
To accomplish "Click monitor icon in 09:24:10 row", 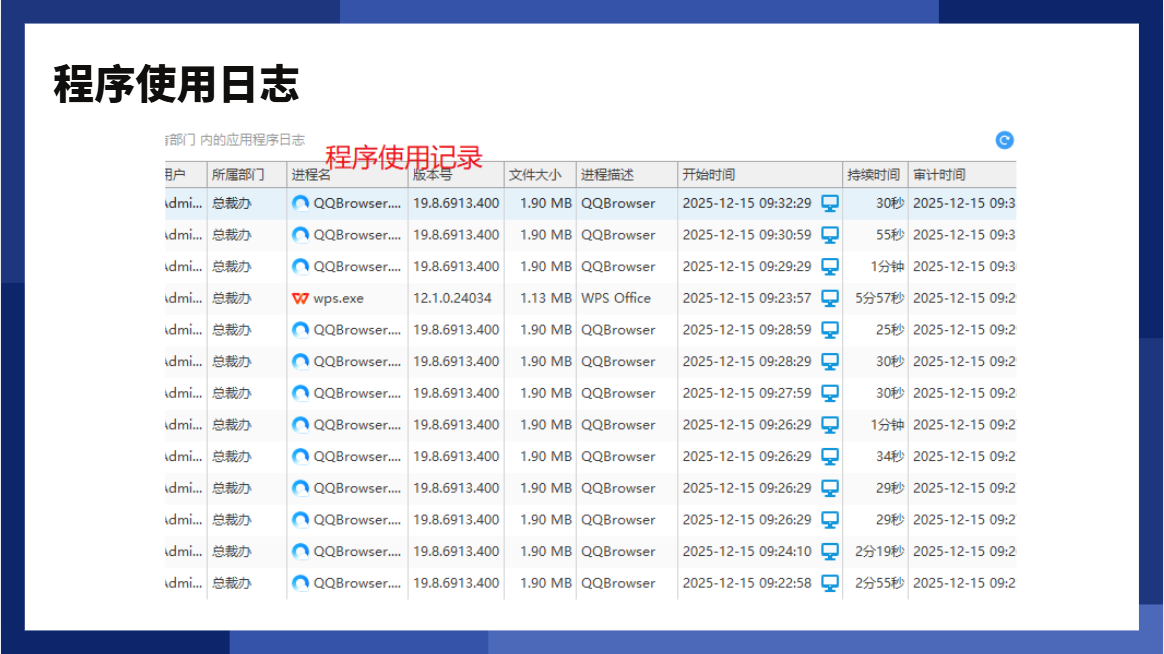I will pyautogui.click(x=829, y=552).
